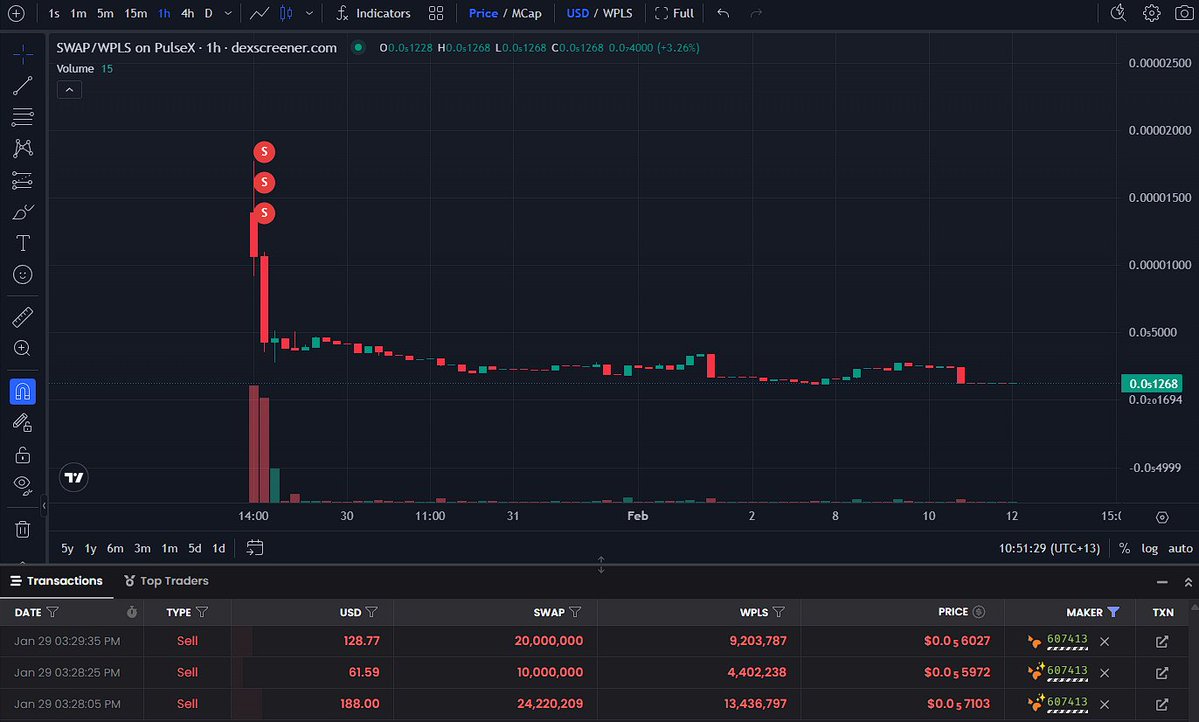This screenshot has height=722, width=1199.
Task: Switch chart pricing to USD
Action: [577, 13]
